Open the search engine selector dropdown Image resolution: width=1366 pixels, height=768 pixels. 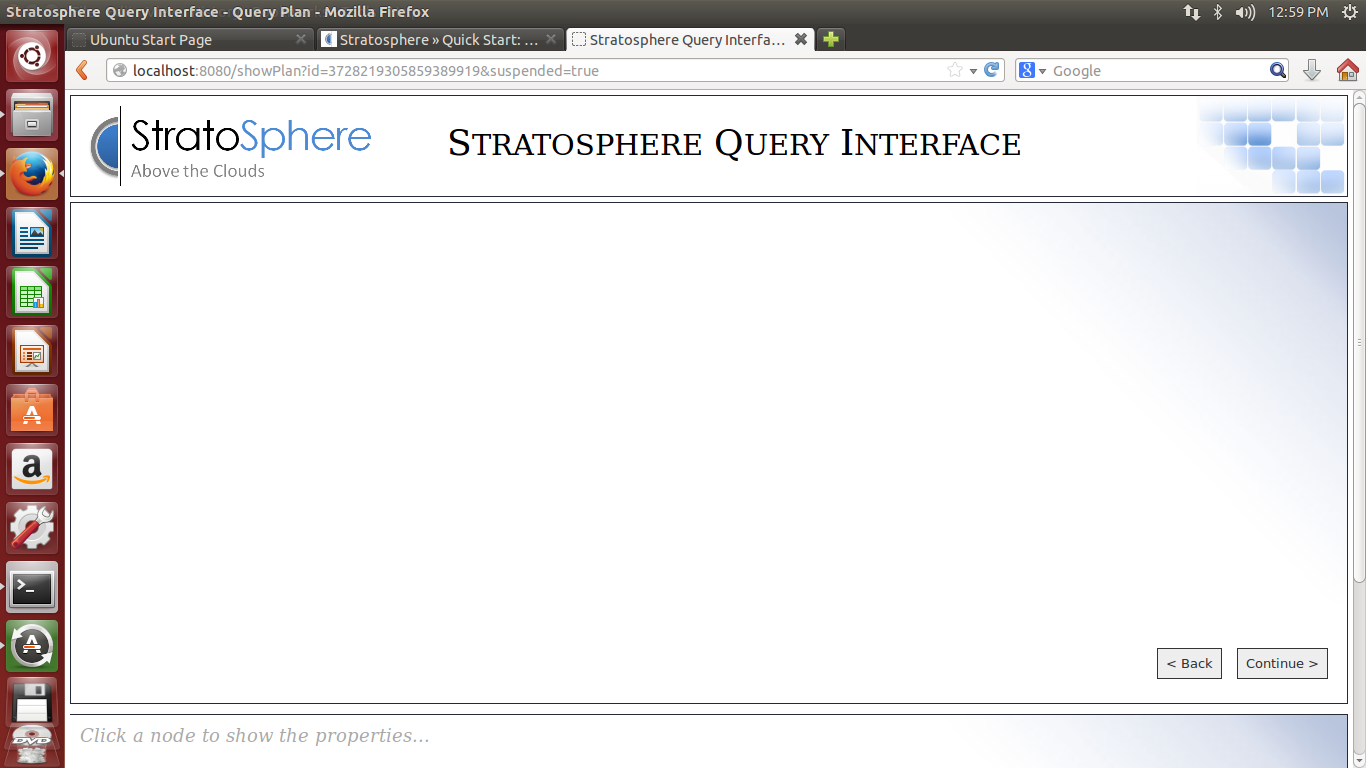click(1032, 70)
